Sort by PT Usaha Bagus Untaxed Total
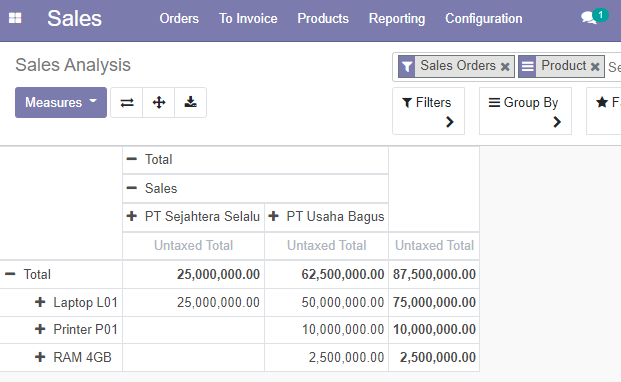The image size is (621, 382). coord(326,245)
